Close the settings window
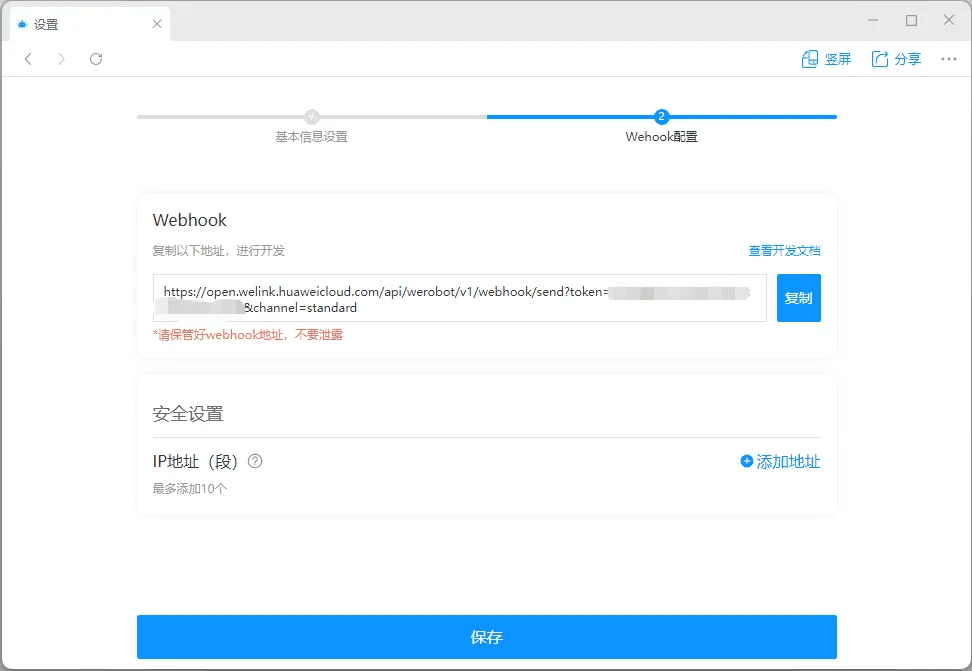The height and width of the screenshot is (671, 972). tap(948, 20)
